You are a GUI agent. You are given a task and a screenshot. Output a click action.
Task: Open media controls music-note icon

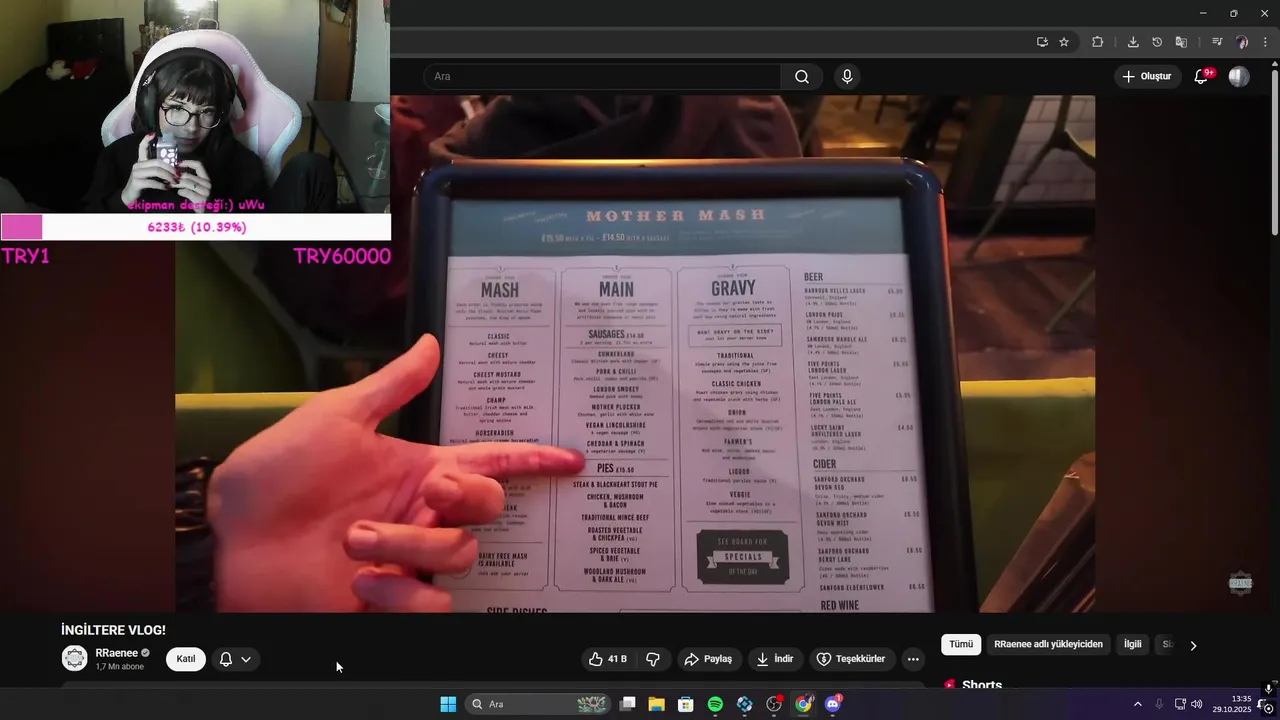tap(1217, 42)
